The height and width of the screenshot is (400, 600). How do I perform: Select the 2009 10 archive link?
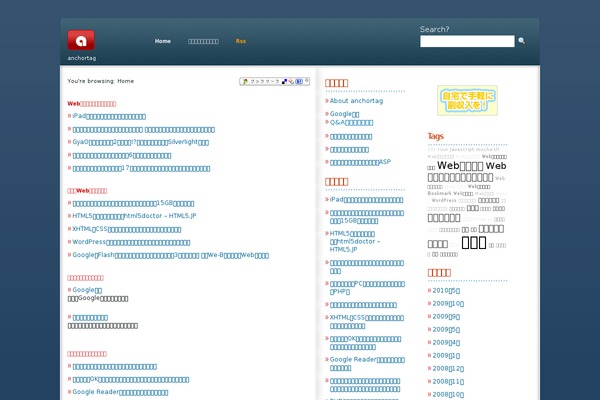point(448,304)
